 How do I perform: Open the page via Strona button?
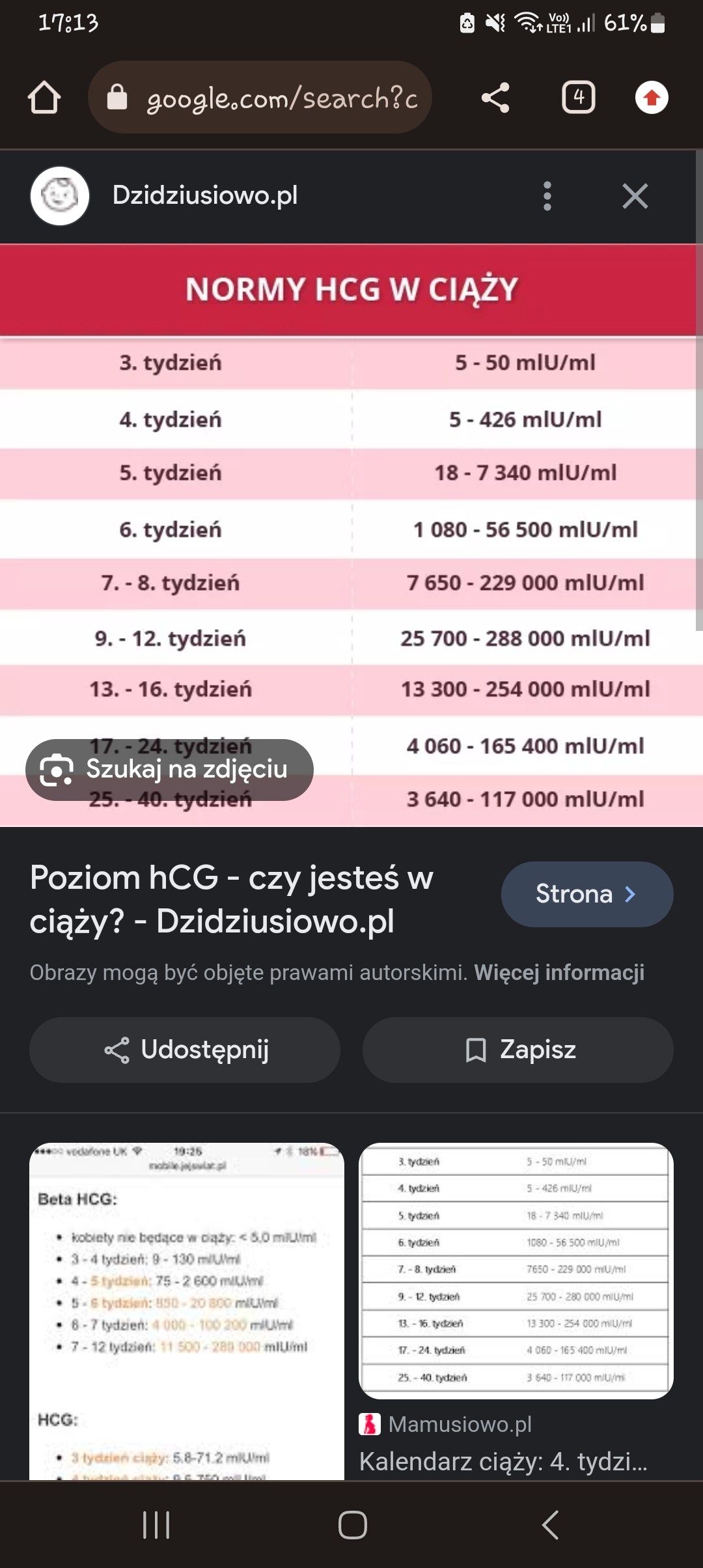[x=586, y=894]
